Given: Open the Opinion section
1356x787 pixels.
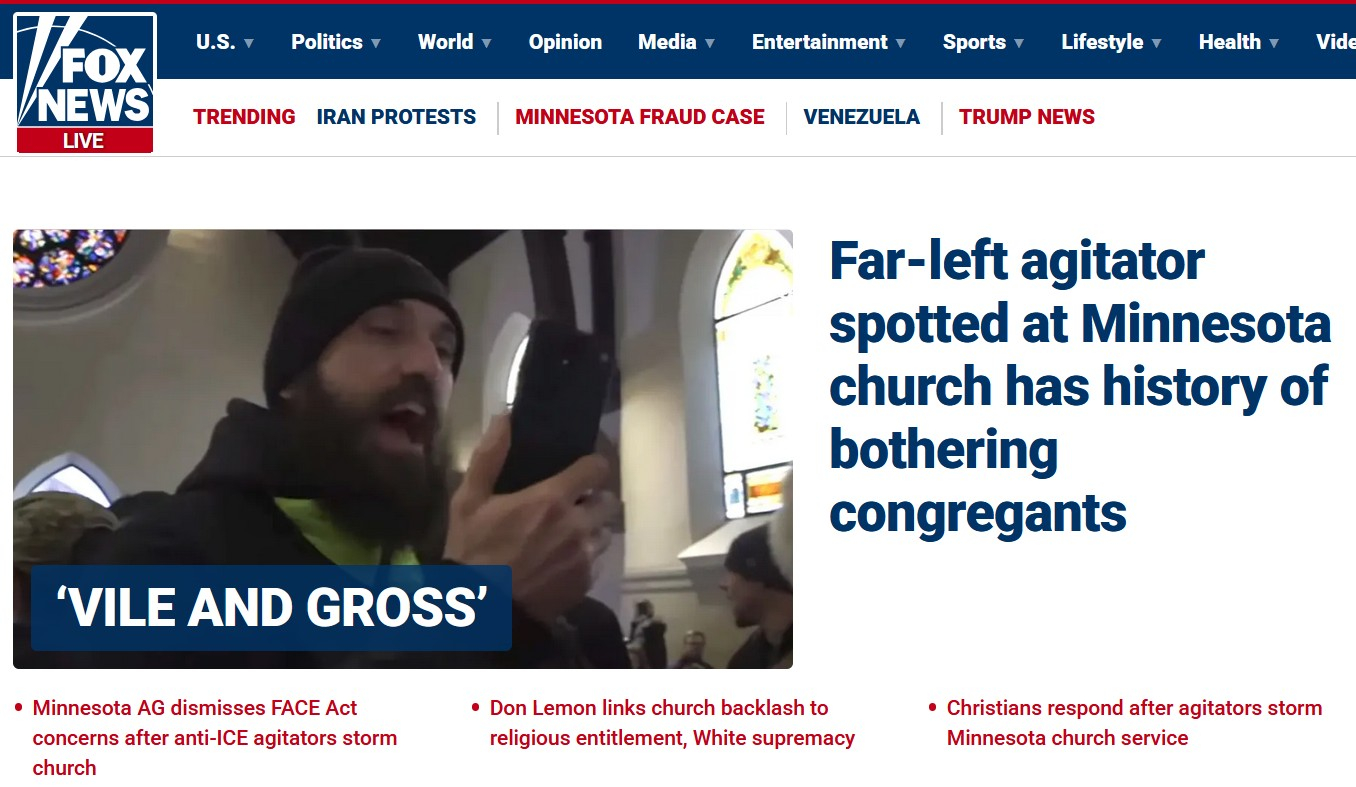Looking at the screenshot, I should pos(565,42).
